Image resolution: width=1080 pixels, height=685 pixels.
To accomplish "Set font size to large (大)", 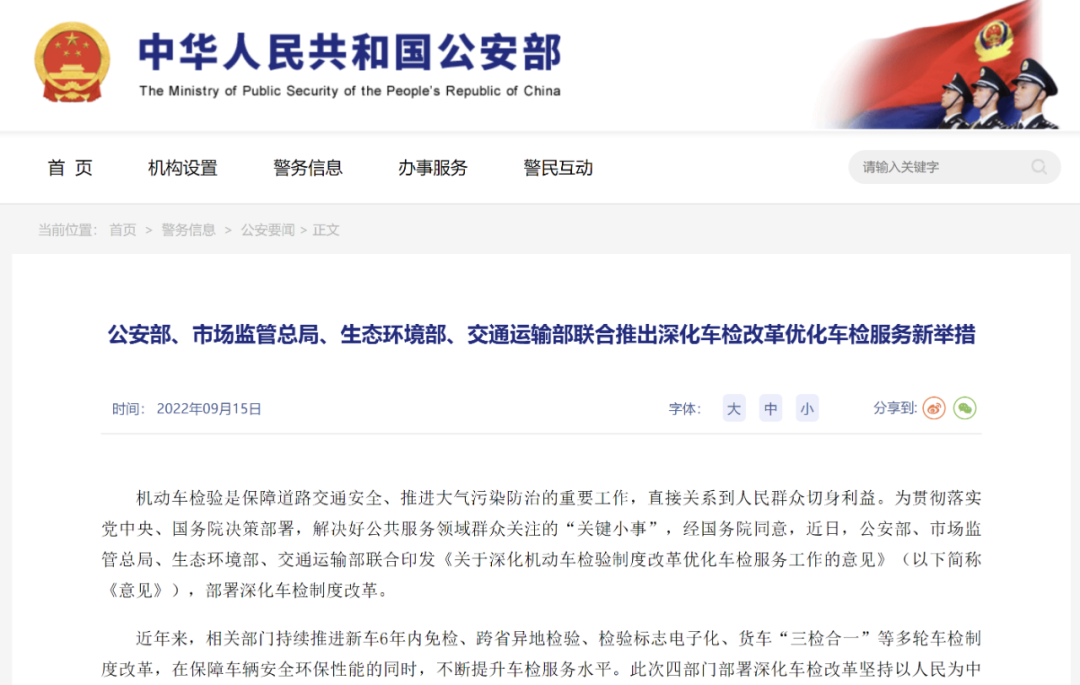I will (734, 408).
